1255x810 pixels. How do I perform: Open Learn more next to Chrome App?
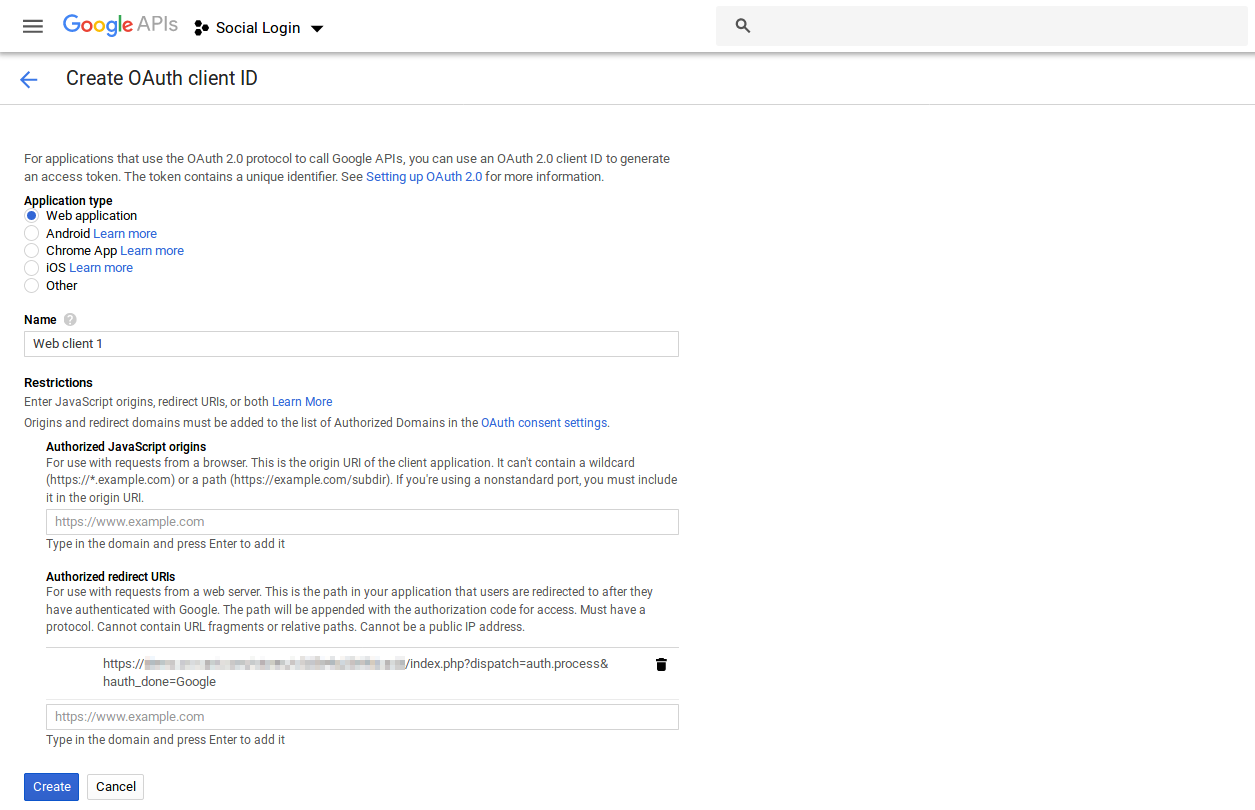pyautogui.click(x=152, y=251)
